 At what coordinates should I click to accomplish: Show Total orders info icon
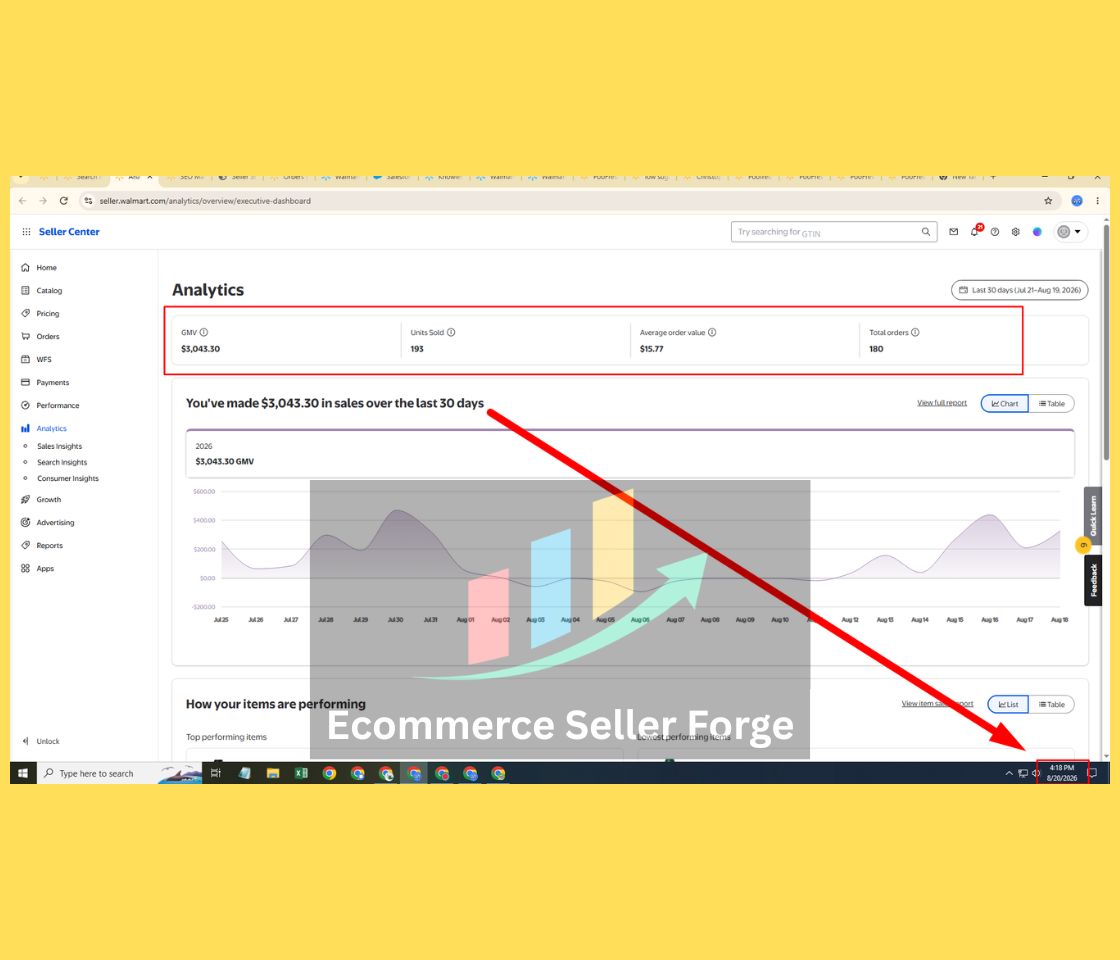tap(915, 332)
